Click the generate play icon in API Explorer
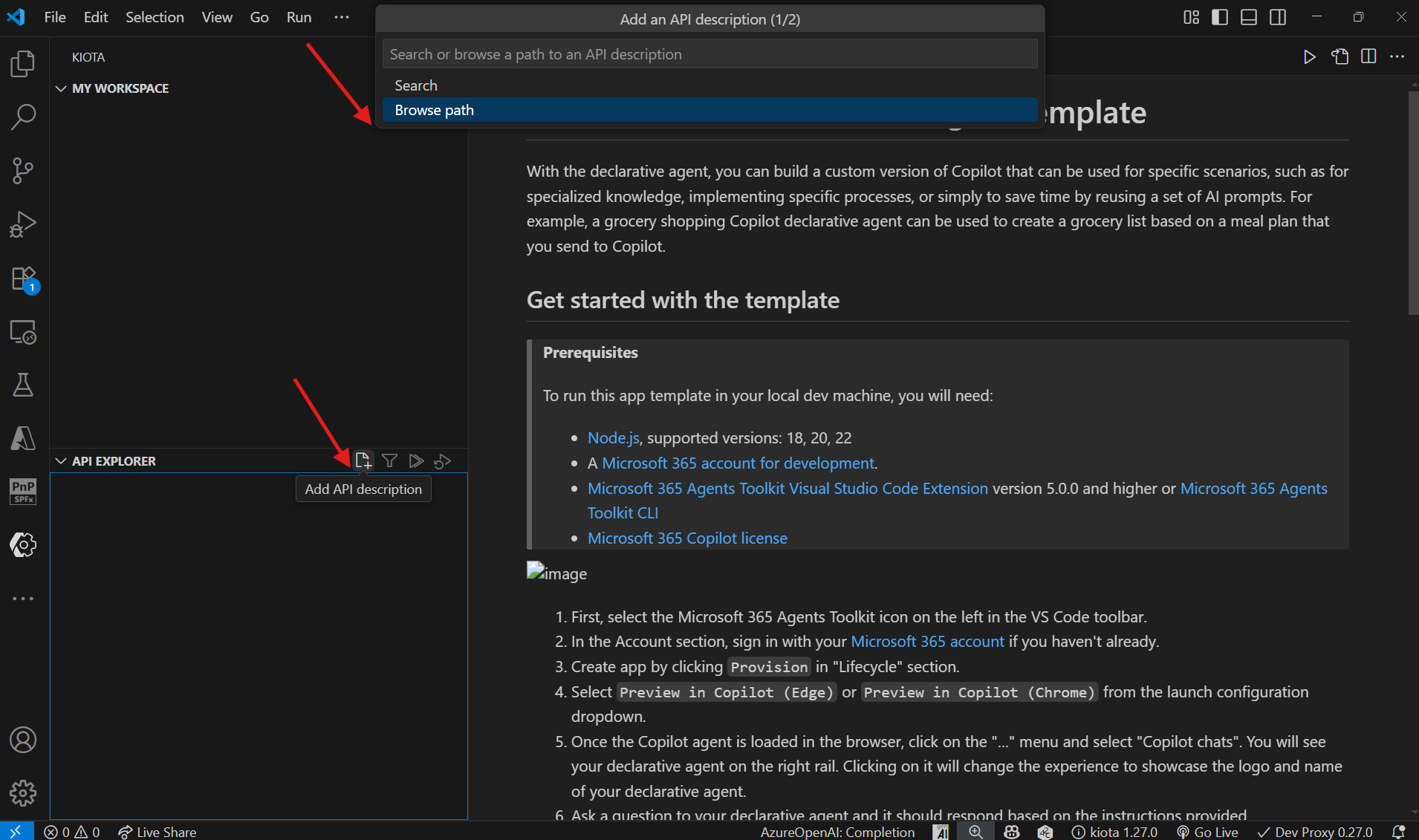 click(416, 461)
